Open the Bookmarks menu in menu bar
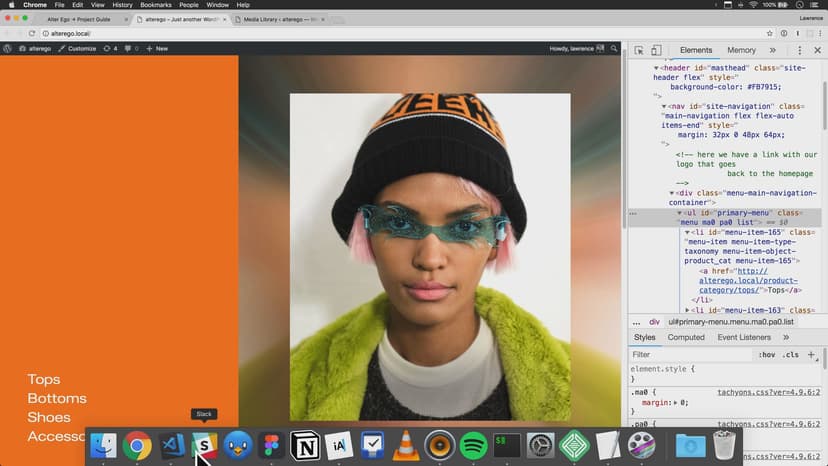The height and width of the screenshot is (466, 828). pyautogui.click(x=155, y=5)
